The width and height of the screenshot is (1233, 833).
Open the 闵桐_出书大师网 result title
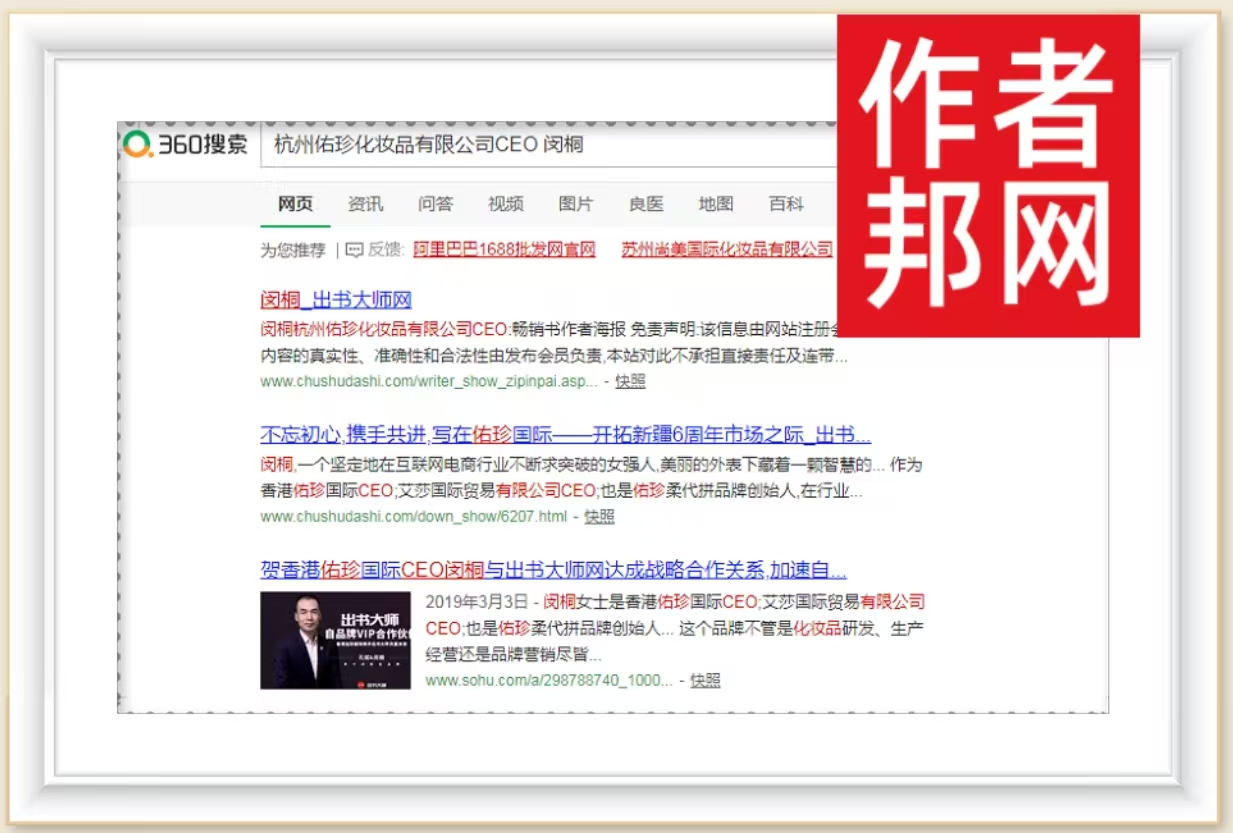point(336,300)
